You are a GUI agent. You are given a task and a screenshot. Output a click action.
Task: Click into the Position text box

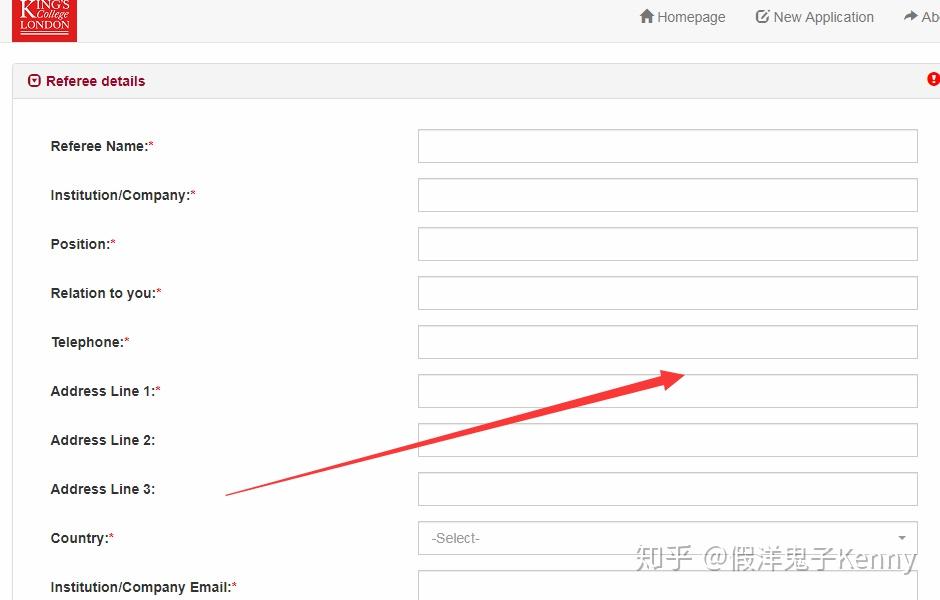point(667,244)
